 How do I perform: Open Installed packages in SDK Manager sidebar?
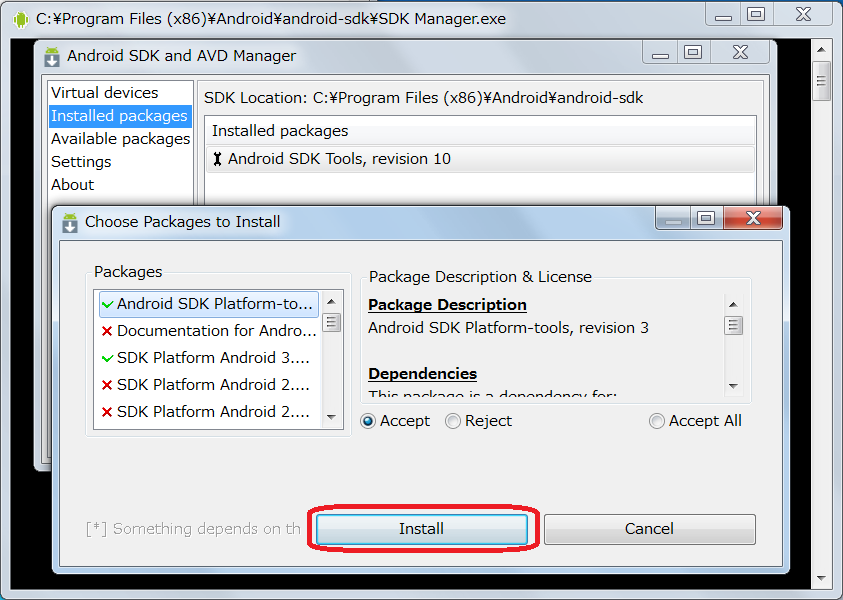[x=119, y=116]
